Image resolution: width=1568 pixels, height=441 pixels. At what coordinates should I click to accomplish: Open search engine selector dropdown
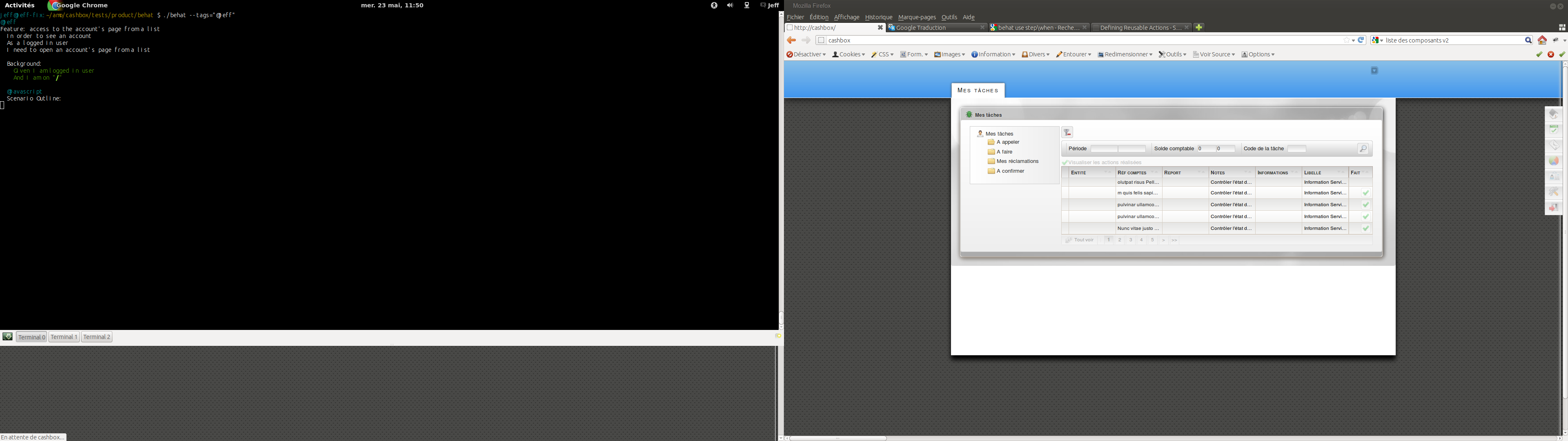pos(1377,41)
